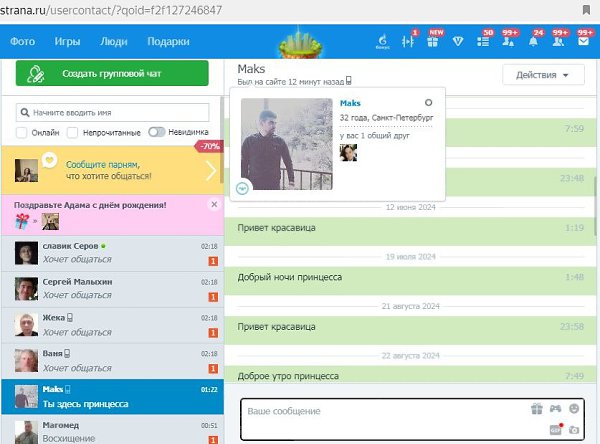Open the list icon with badge 50
Image resolution: width=600 pixels, height=444 pixels.
(483, 41)
